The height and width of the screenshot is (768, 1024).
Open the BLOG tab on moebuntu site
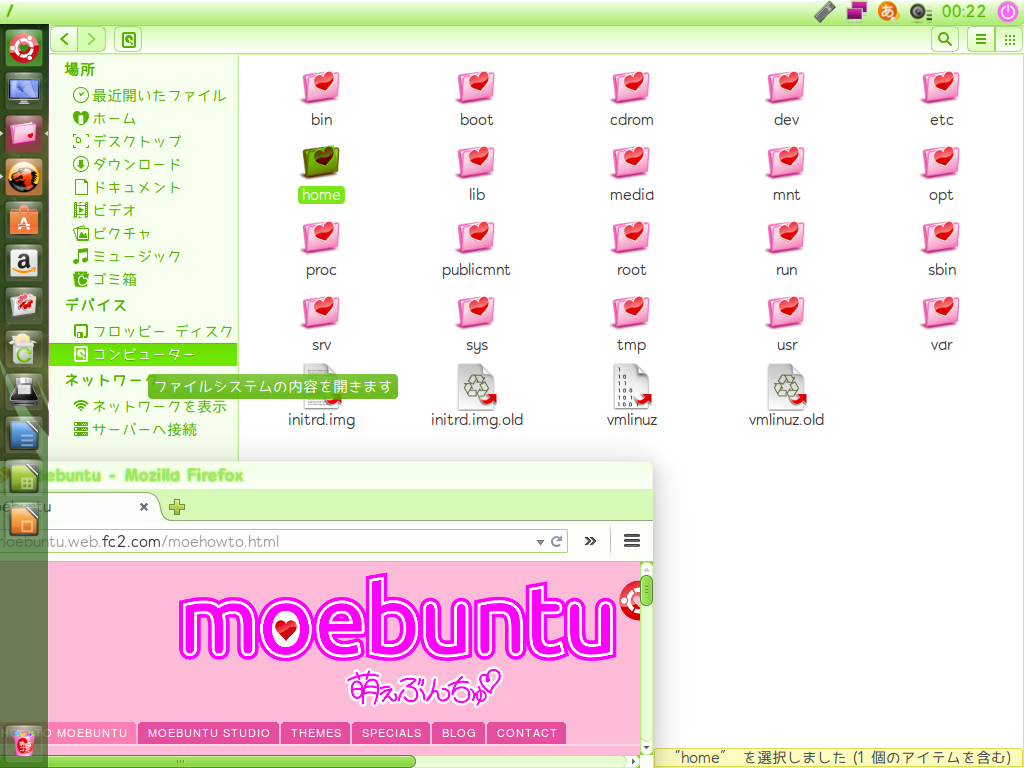[459, 733]
